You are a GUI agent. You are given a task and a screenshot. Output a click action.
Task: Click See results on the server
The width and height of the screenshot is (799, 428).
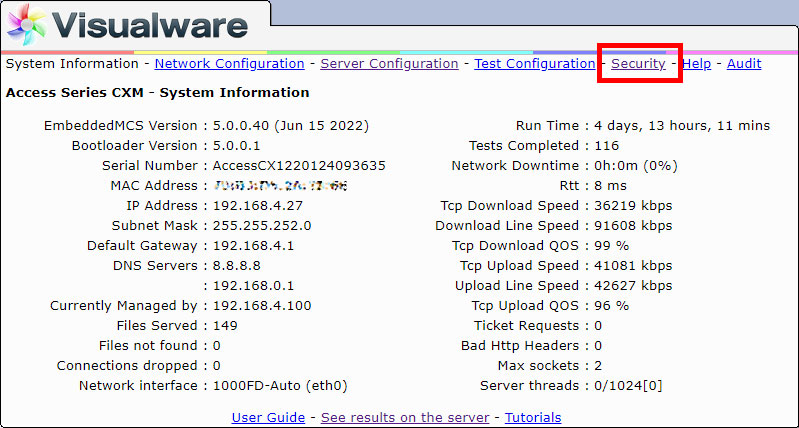click(405, 418)
